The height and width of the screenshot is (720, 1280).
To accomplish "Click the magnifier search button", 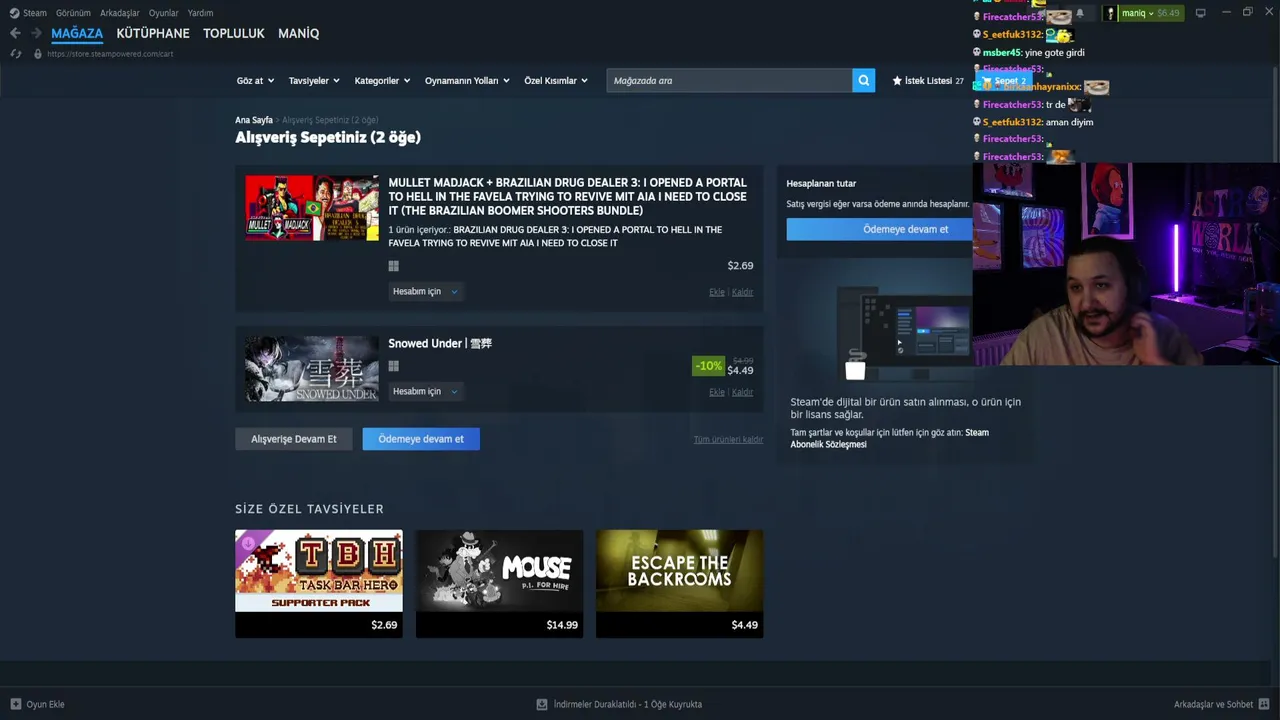I will coord(863,80).
